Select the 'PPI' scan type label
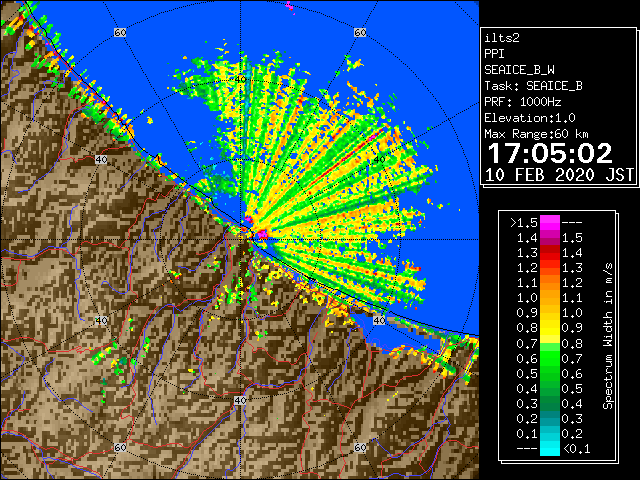The height and width of the screenshot is (480, 640). click(494, 54)
